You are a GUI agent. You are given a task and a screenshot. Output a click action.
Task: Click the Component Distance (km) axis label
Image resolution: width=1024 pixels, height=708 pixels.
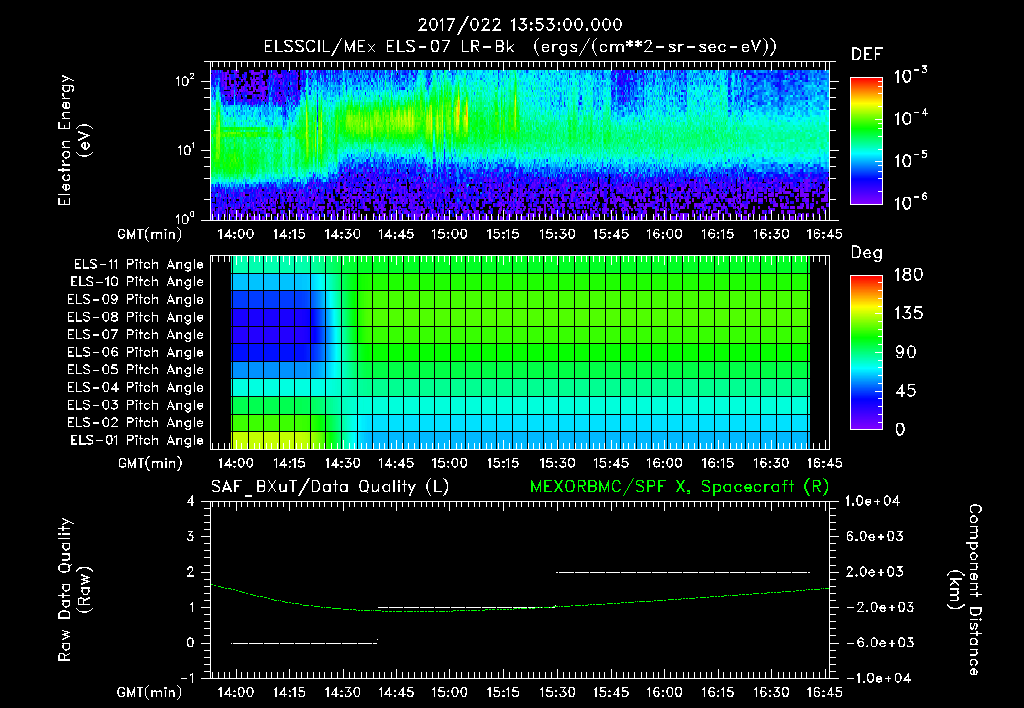[x=965, y=590]
